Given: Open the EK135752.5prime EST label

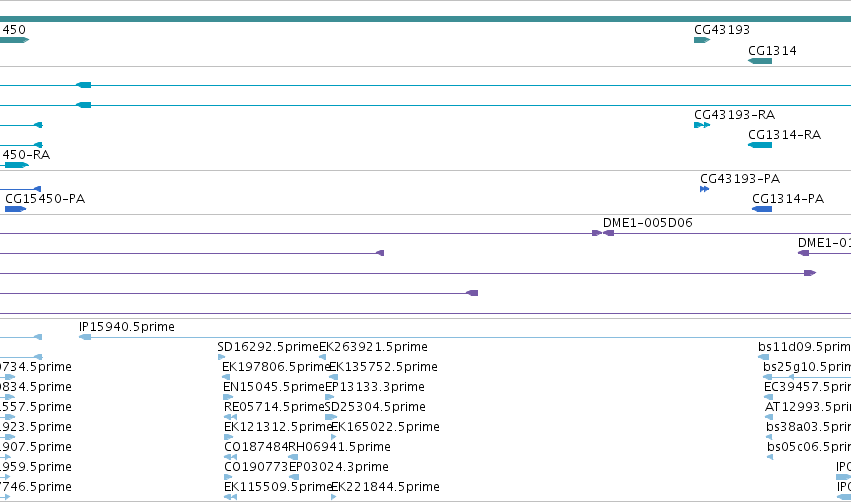Looking at the screenshot, I should (x=384, y=367).
